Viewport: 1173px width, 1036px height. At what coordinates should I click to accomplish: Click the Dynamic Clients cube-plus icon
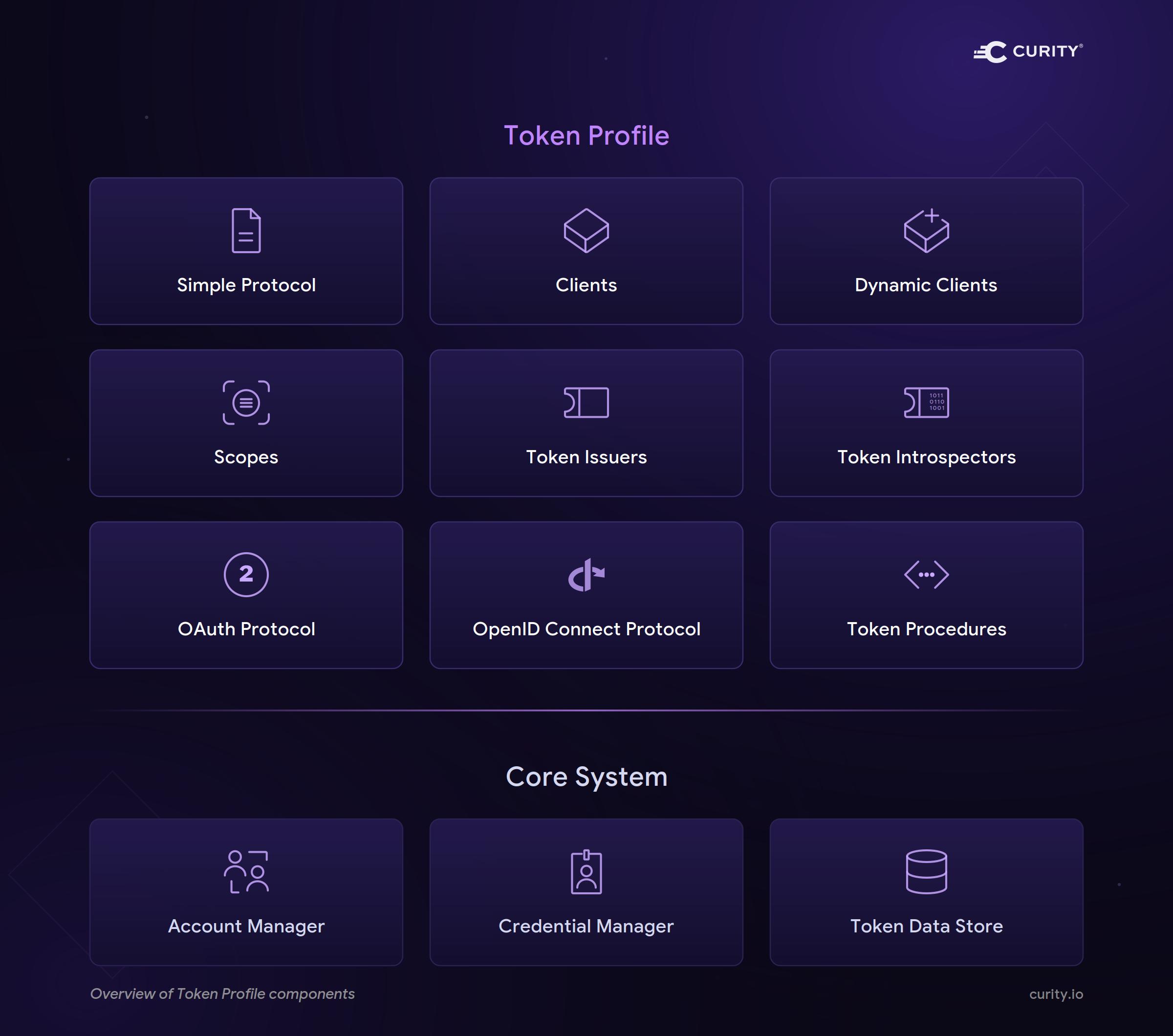click(x=926, y=231)
